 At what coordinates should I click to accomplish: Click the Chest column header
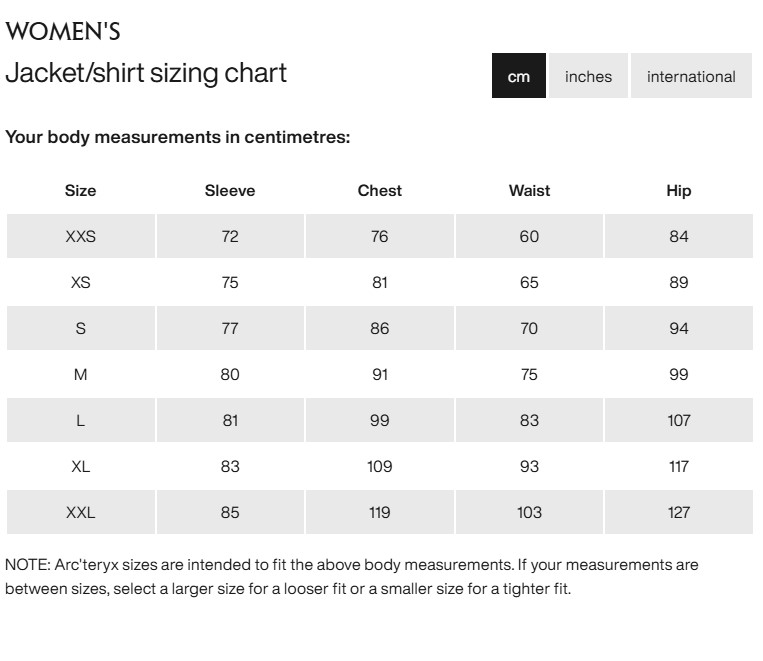point(380,191)
